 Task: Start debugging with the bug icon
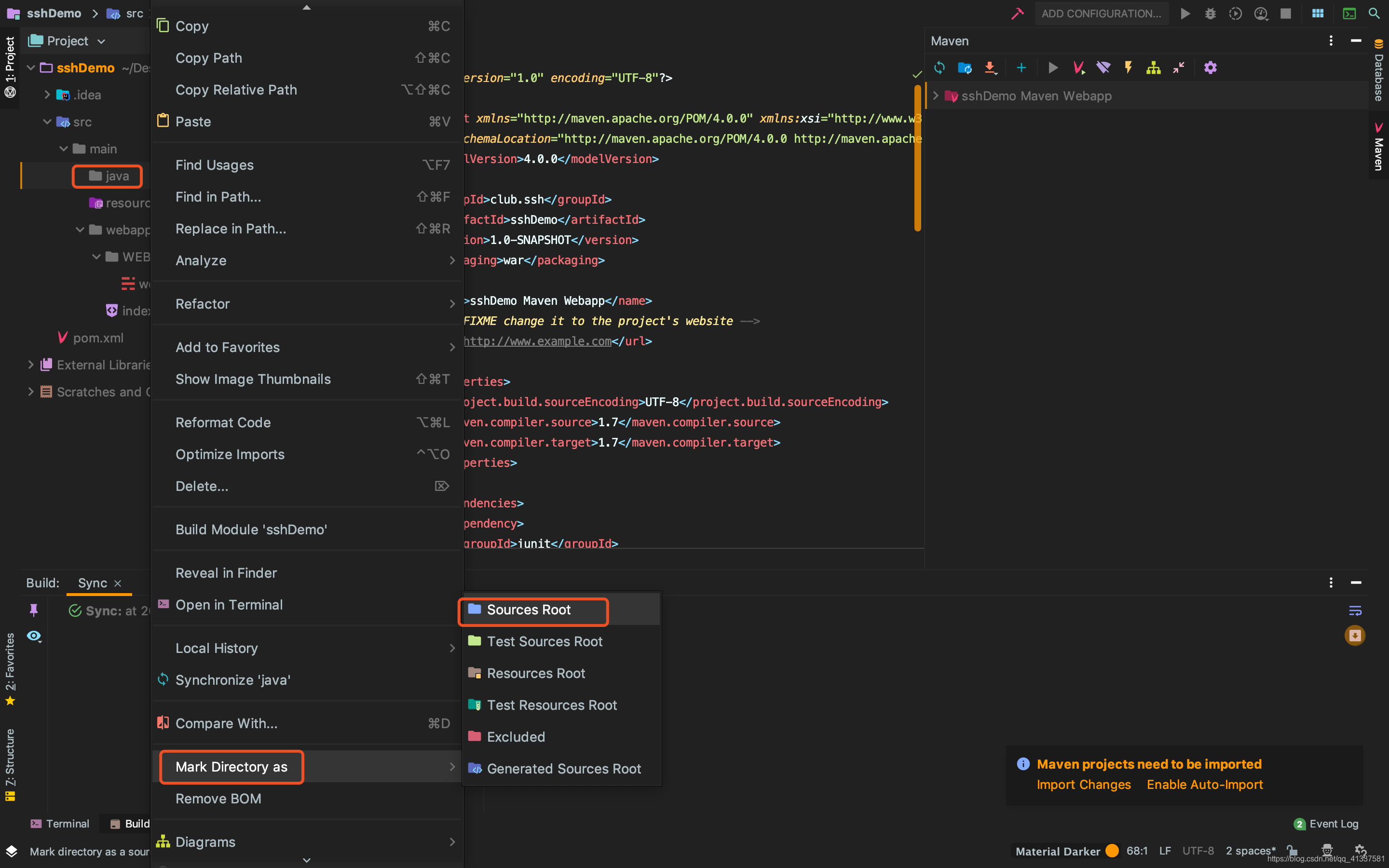pos(1210,13)
